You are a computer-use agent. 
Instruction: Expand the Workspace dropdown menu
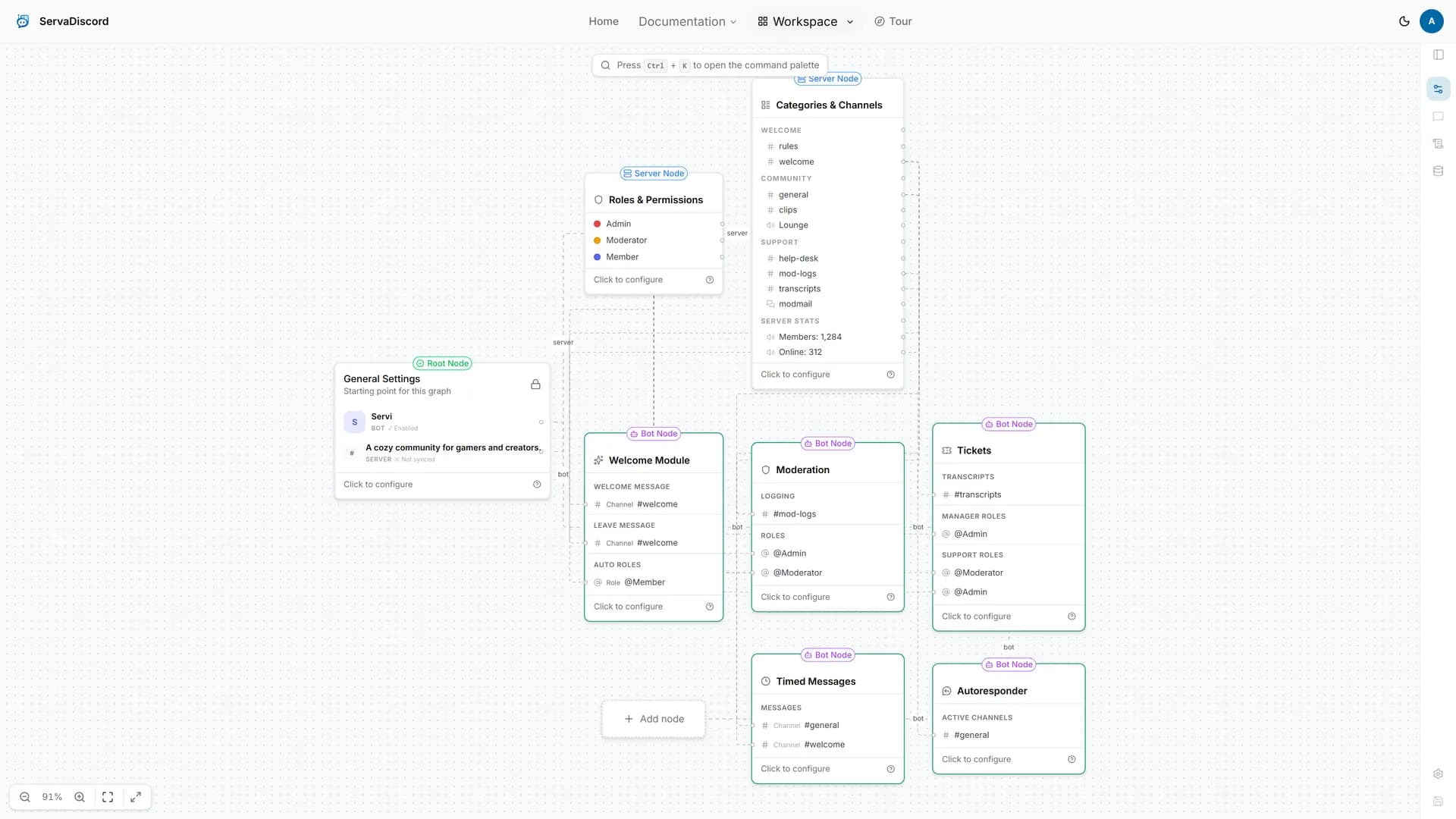(x=805, y=21)
